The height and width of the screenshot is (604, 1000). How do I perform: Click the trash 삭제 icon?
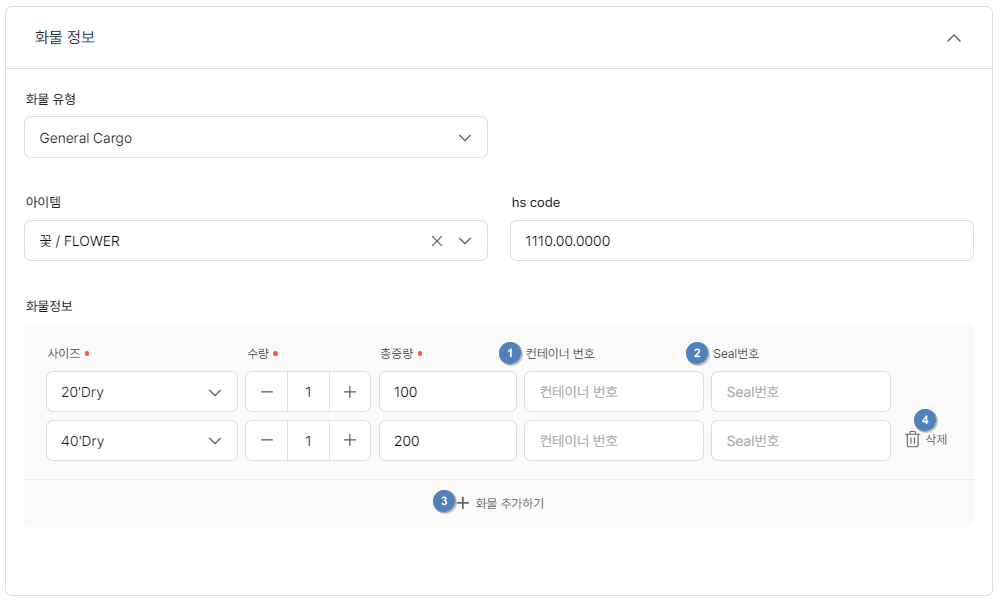click(913, 439)
